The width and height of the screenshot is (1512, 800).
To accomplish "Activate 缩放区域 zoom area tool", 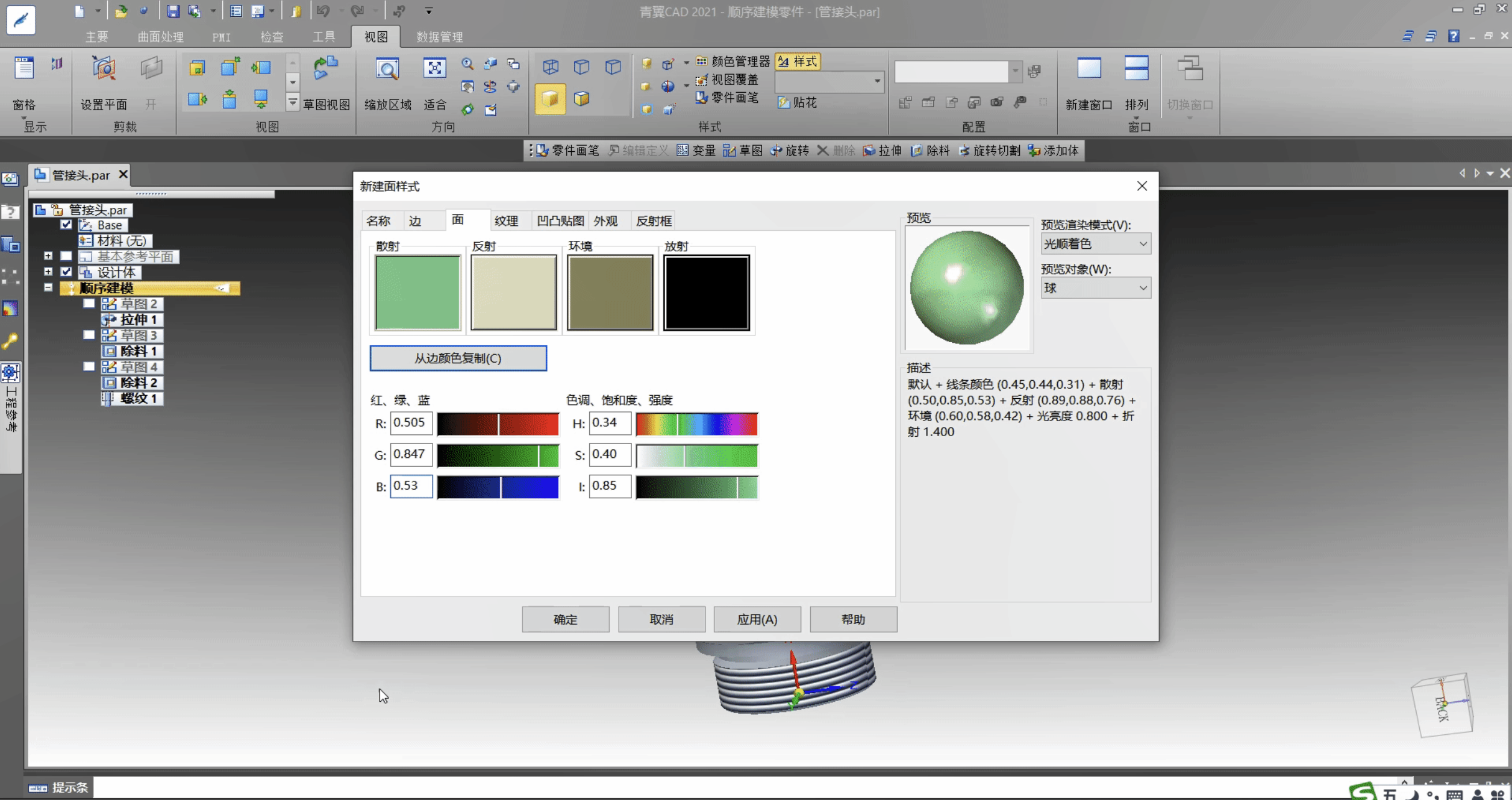I will point(387,68).
